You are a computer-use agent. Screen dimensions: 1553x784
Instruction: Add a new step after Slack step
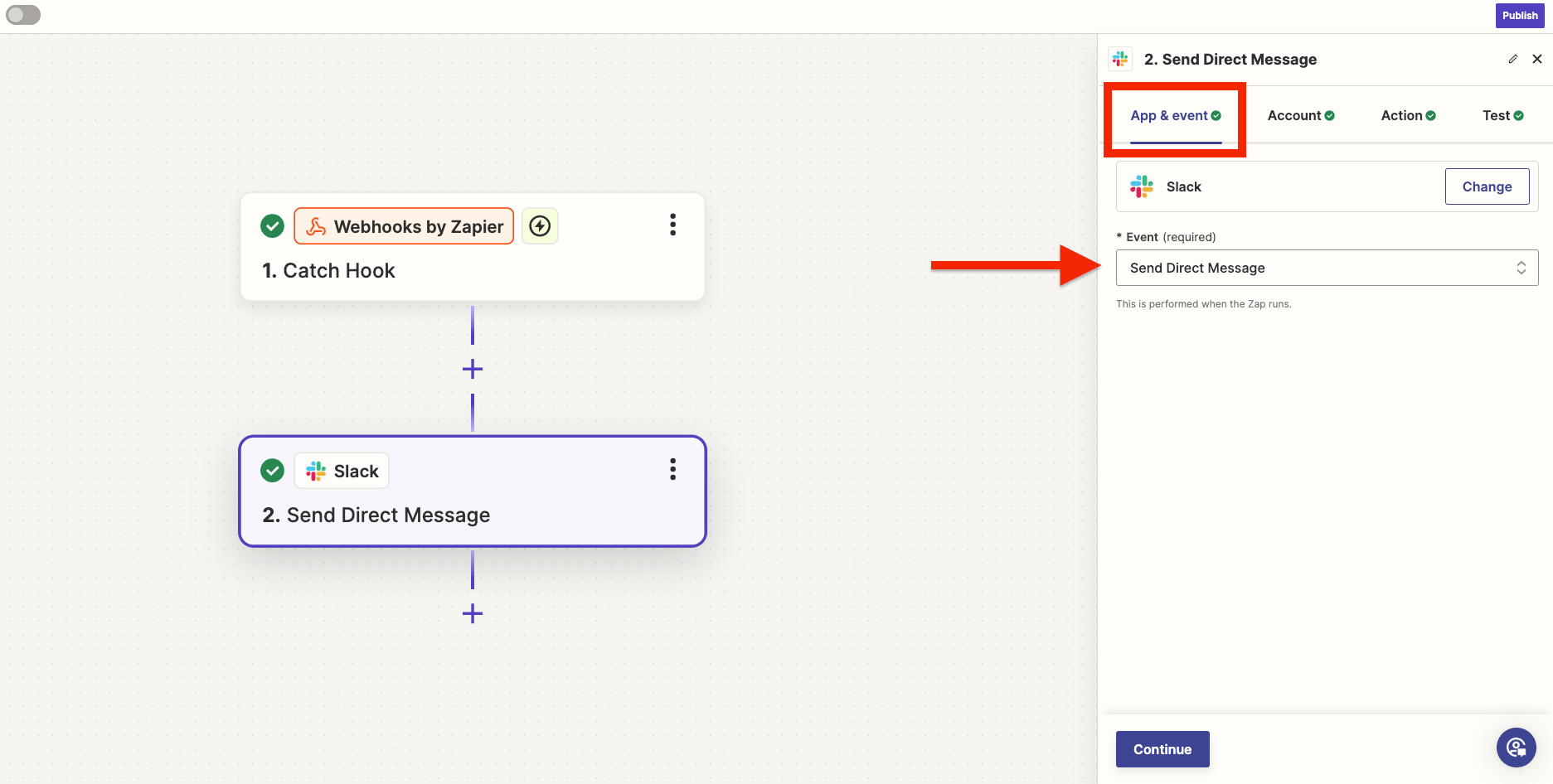tap(473, 613)
